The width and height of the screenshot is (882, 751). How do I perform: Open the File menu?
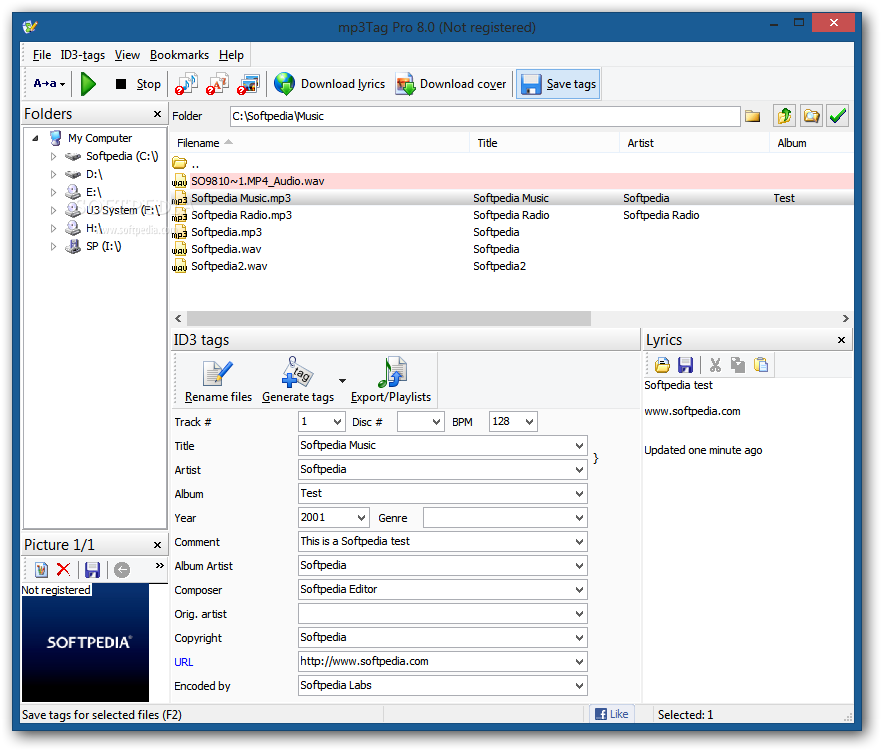coord(42,55)
